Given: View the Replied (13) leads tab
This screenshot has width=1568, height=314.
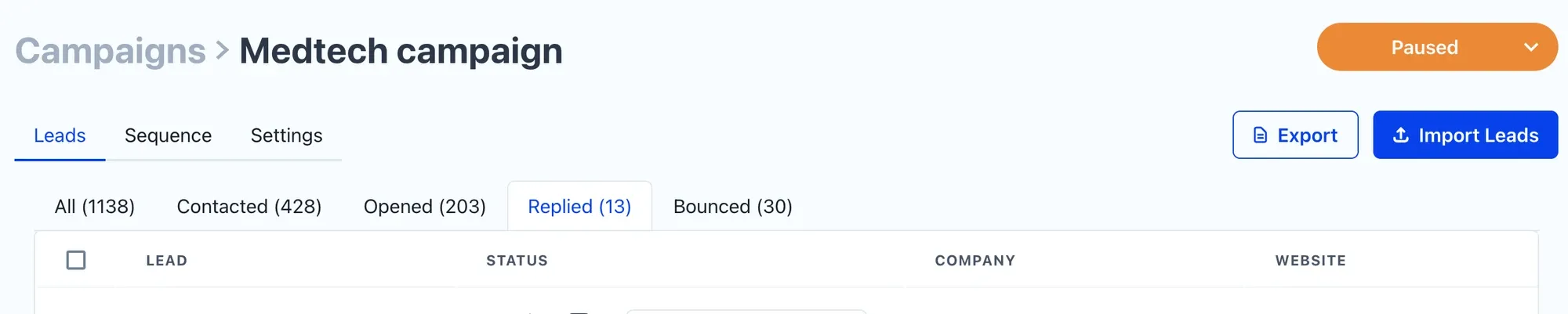Looking at the screenshot, I should click(579, 207).
